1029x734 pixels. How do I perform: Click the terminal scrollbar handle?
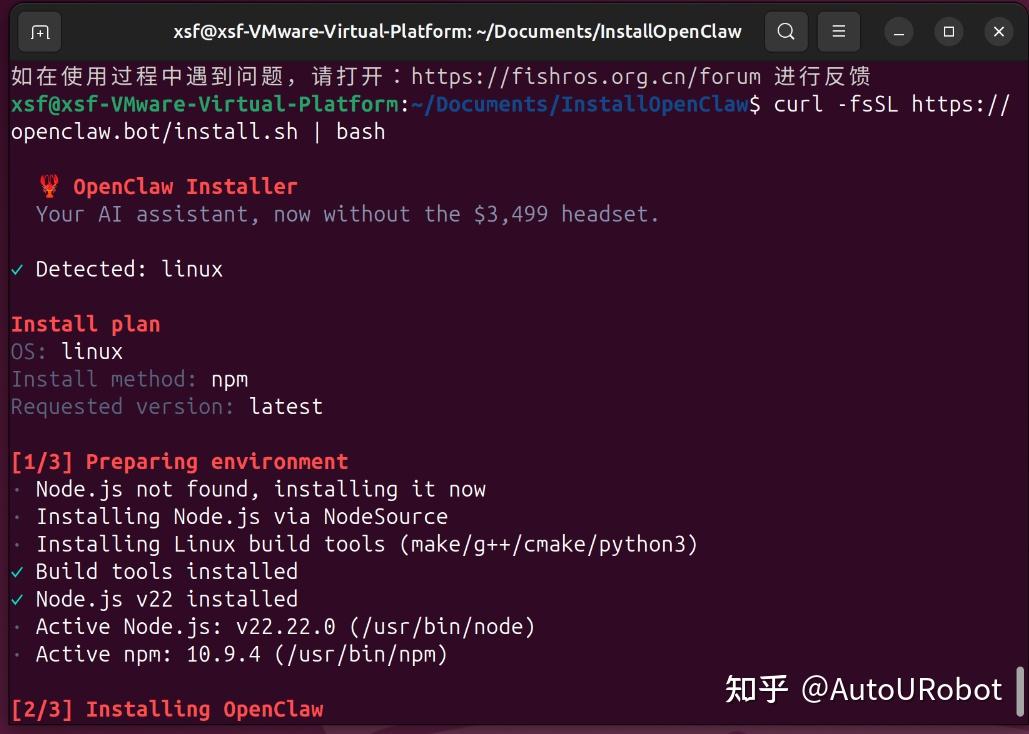click(x=1020, y=691)
